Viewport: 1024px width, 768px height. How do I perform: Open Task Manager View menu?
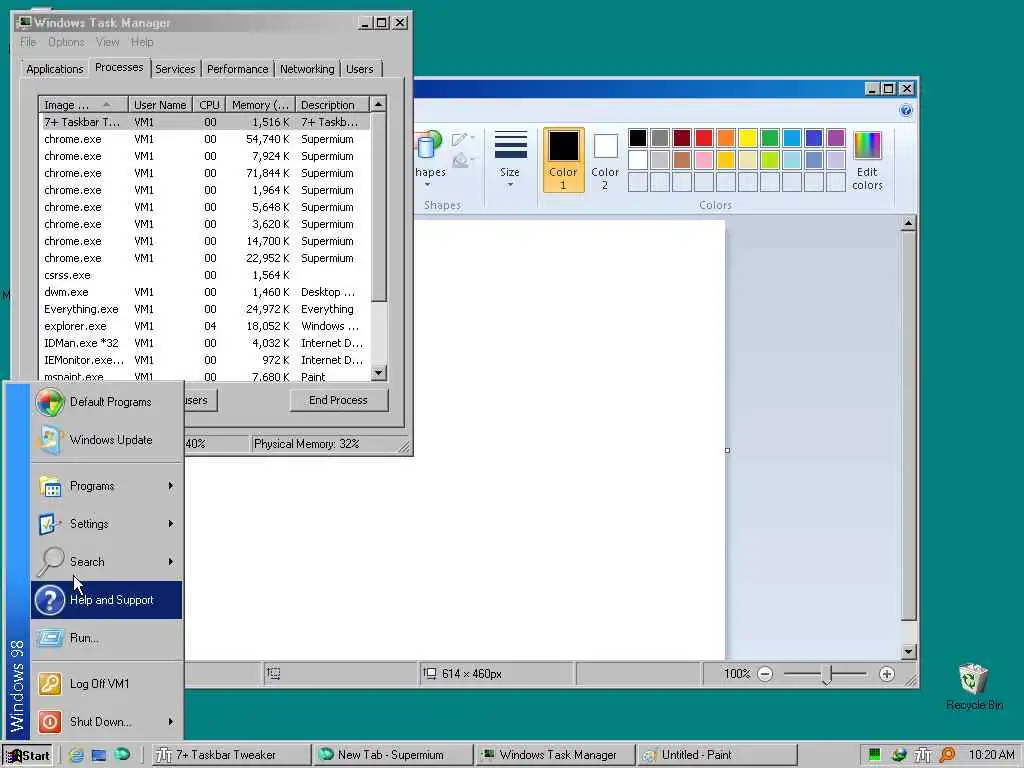tap(108, 42)
